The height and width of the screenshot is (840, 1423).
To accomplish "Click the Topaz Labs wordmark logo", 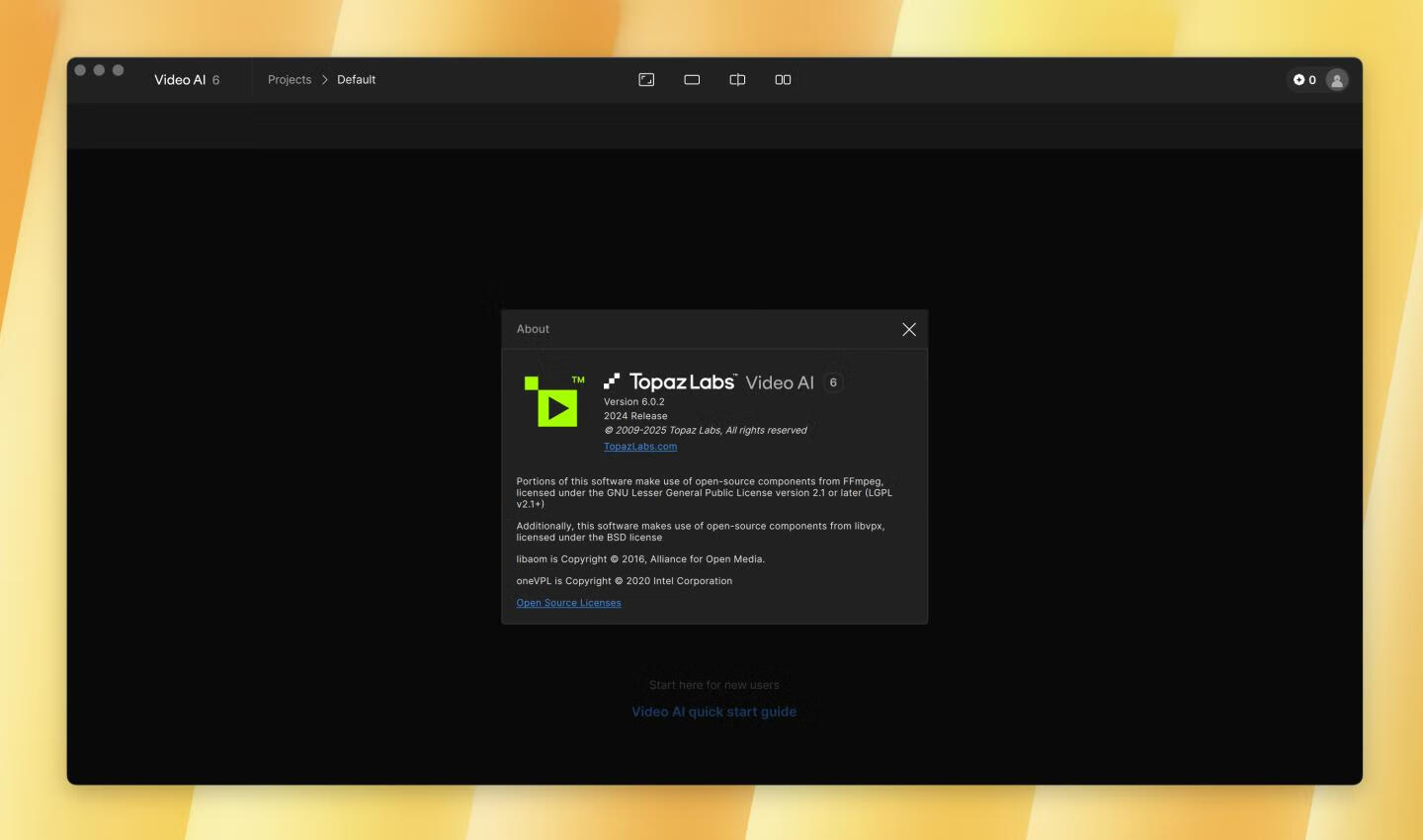I will [670, 382].
